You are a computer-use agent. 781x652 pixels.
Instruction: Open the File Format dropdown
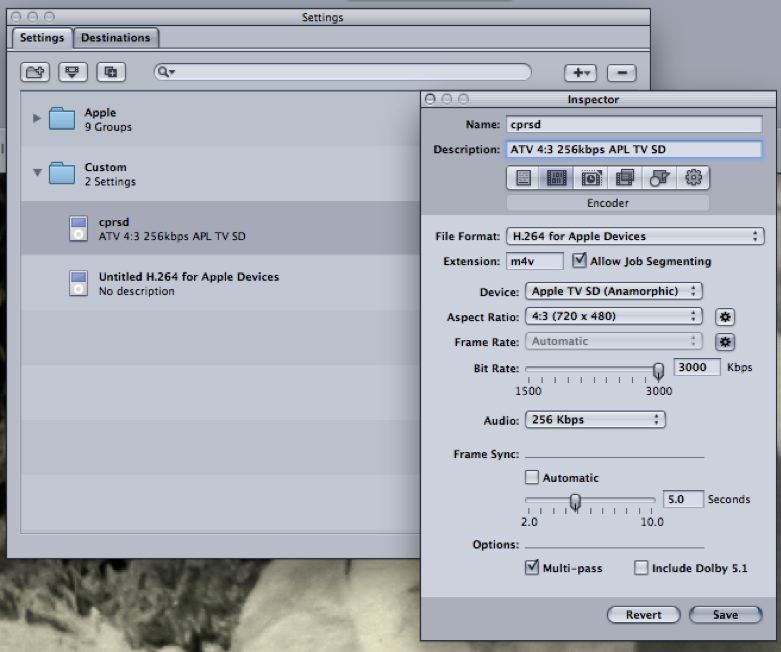634,237
